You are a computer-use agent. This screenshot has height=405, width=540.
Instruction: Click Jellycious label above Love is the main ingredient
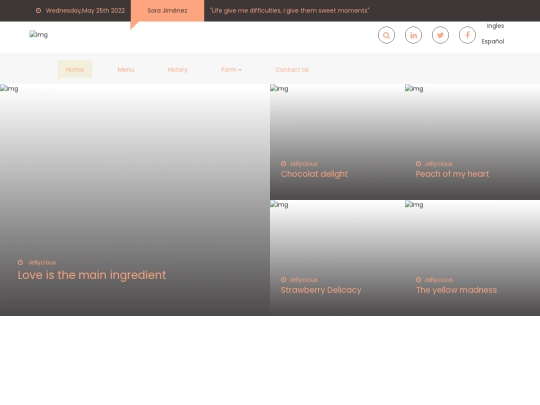(42, 262)
